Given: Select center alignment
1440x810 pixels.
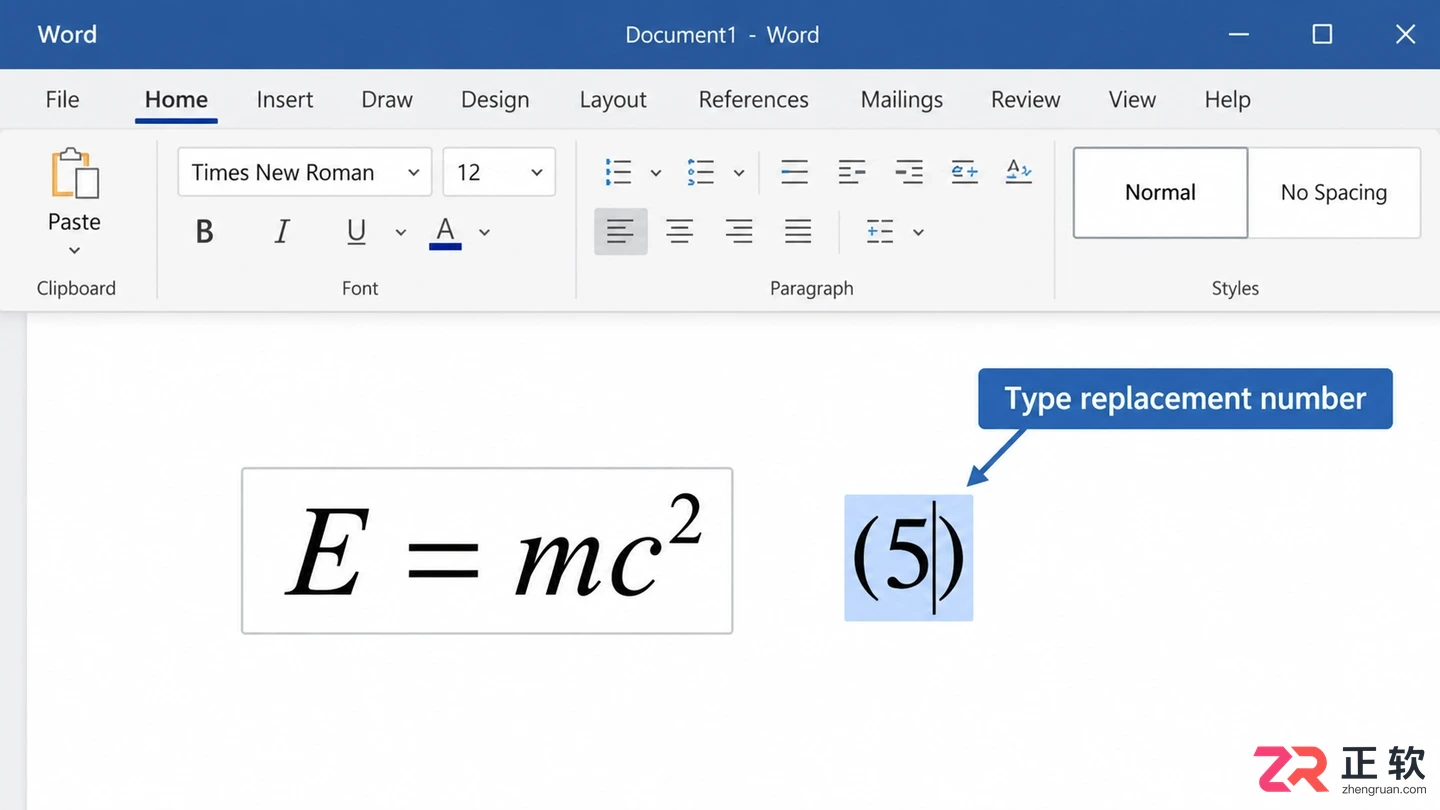Looking at the screenshot, I should [680, 232].
